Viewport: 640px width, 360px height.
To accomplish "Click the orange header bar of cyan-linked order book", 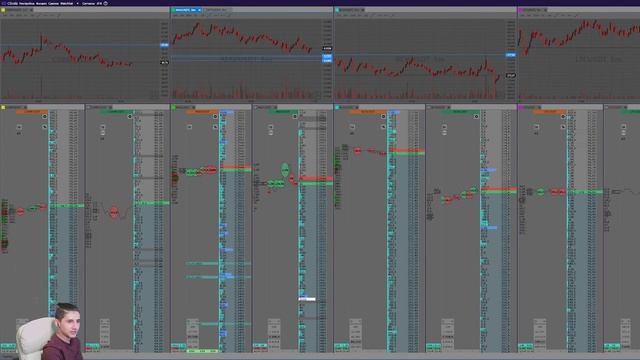I will pyautogui.click(x=367, y=111).
